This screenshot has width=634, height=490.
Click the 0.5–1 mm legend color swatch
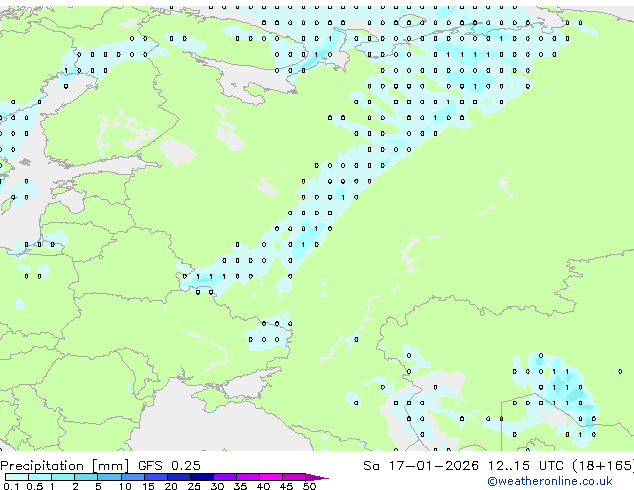tap(40, 477)
